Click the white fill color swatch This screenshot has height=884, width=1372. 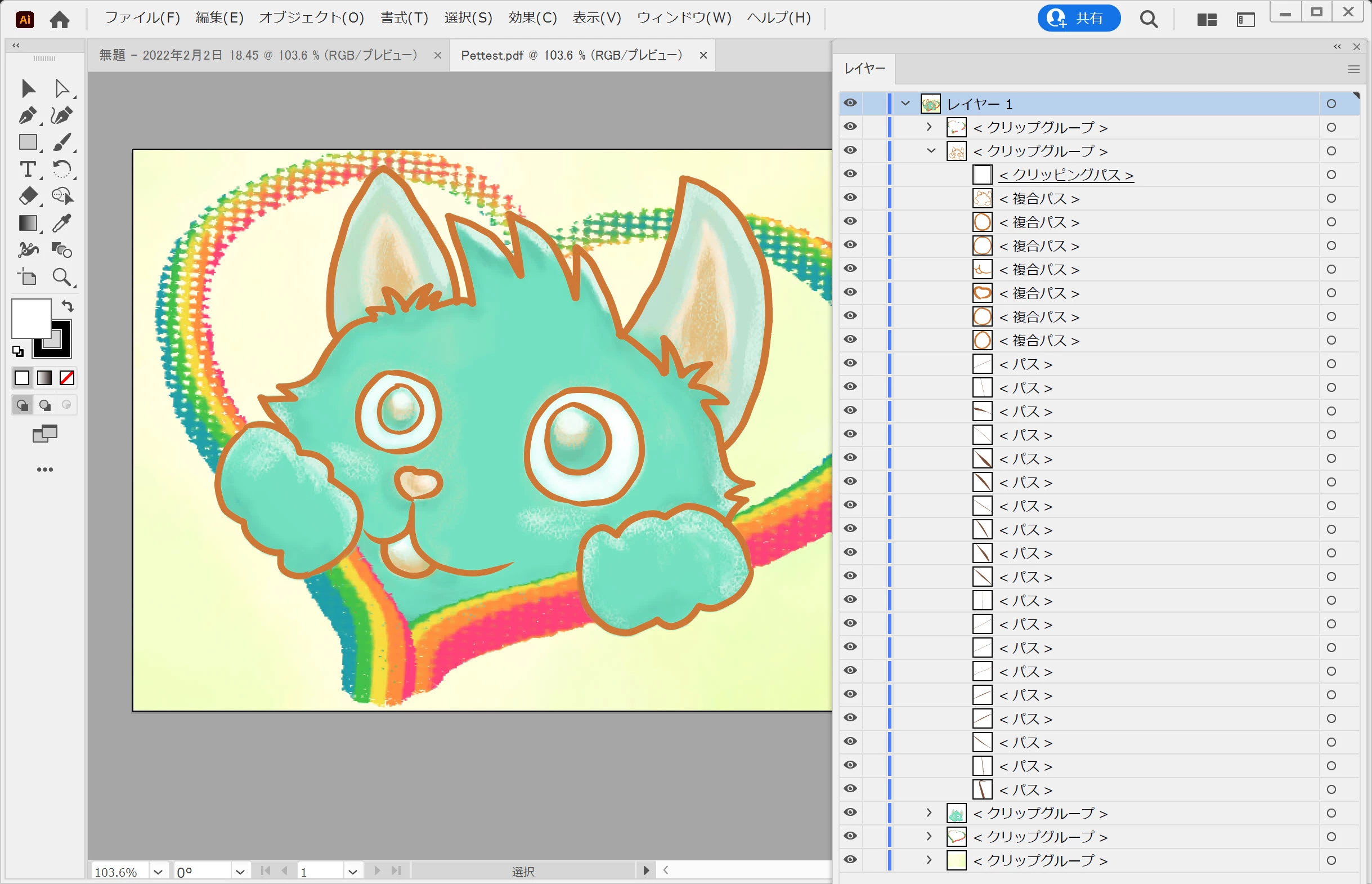(x=30, y=317)
